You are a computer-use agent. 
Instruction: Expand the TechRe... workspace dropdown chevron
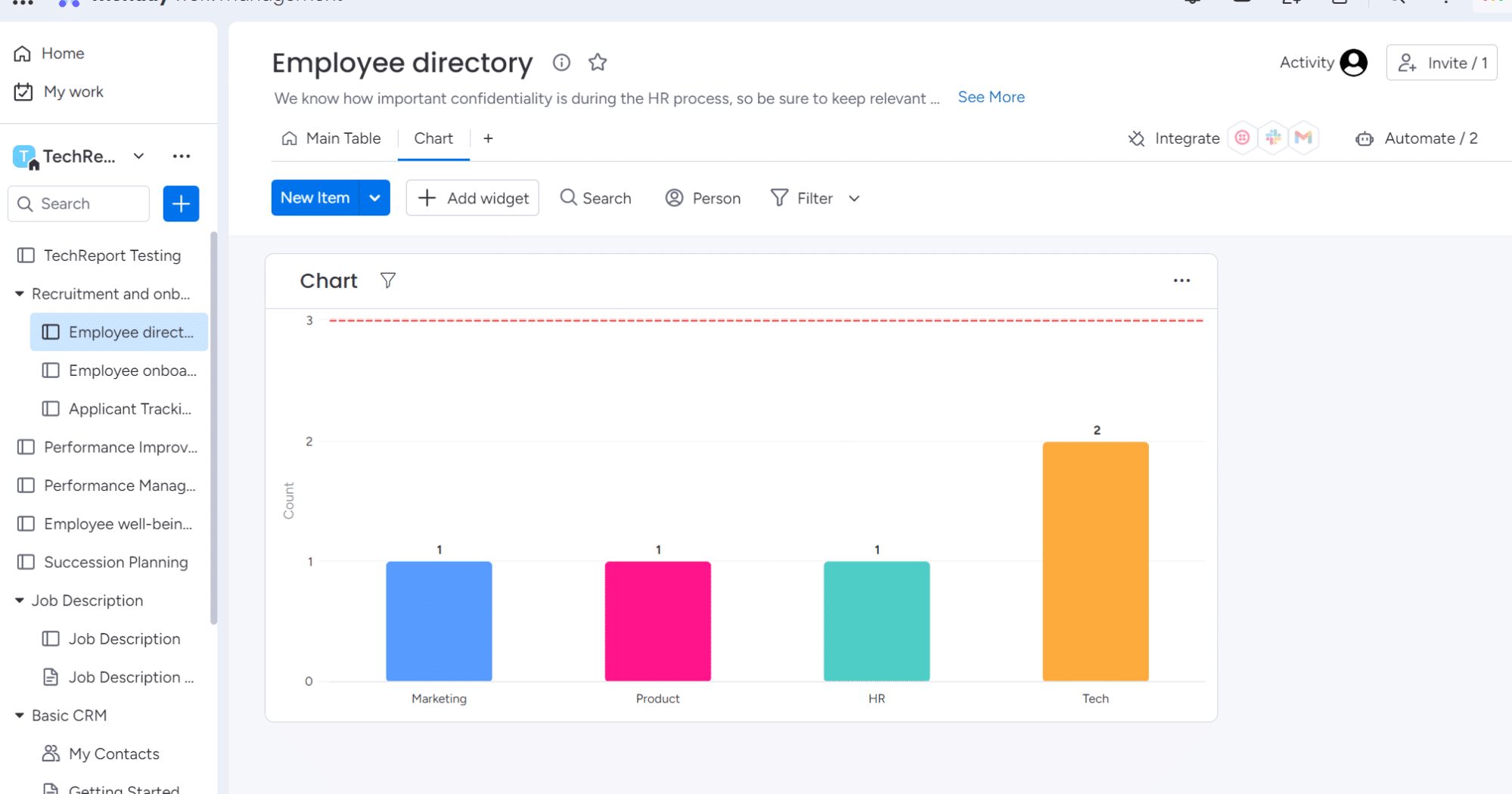pyautogui.click(x=138, y=157)
